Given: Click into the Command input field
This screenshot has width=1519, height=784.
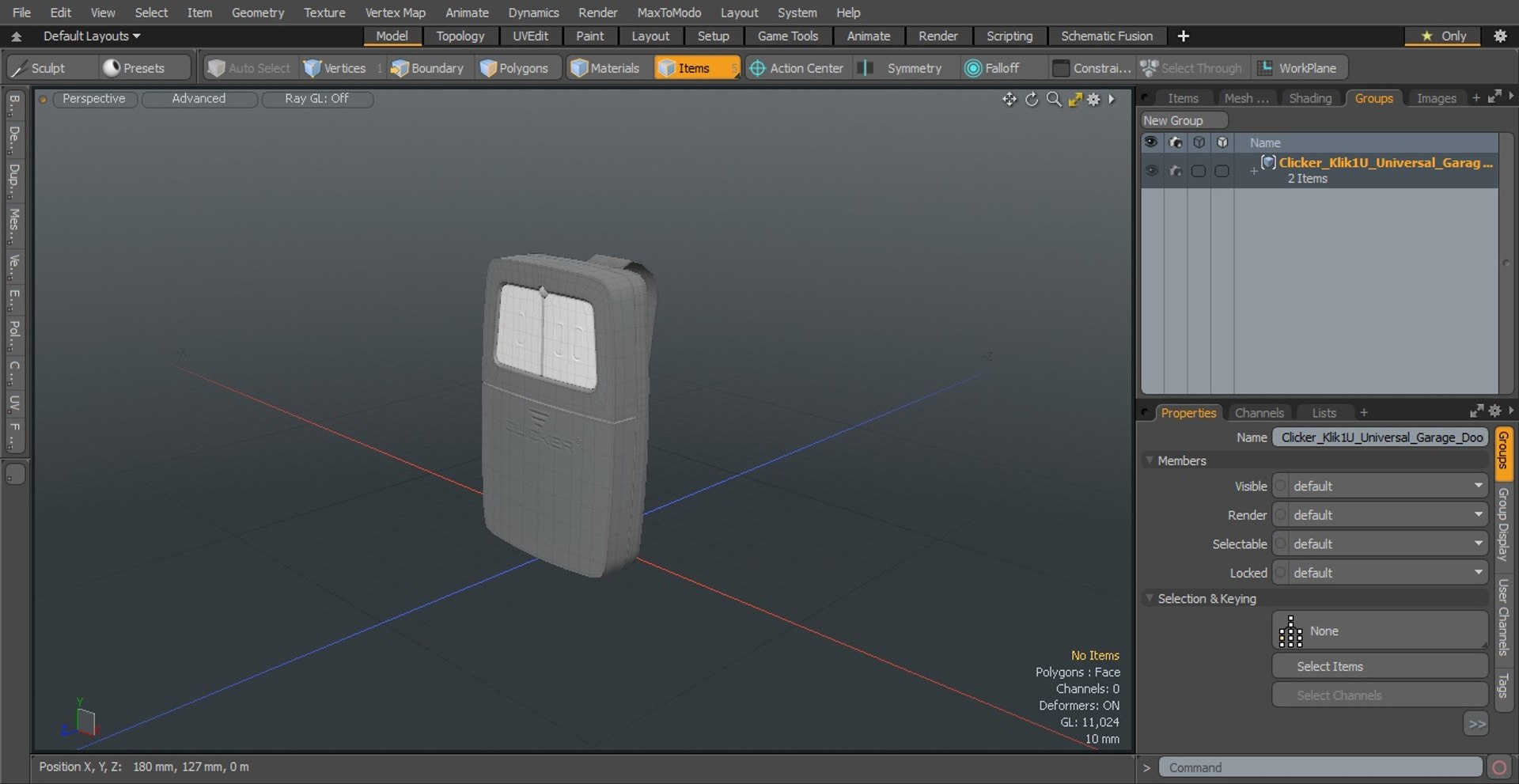Looking at the screenshot, I should pos(1320,767).
